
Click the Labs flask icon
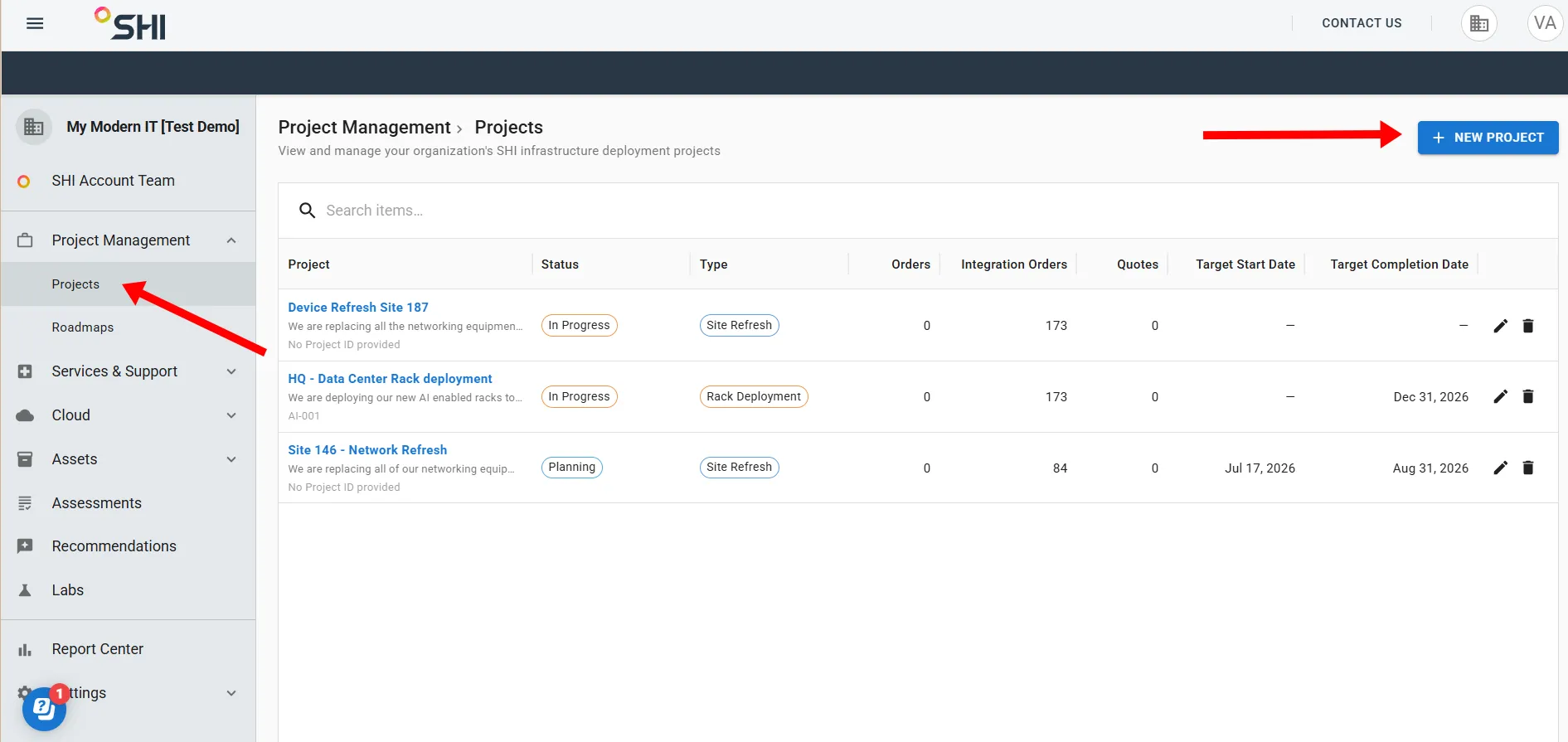coord(25,590)
